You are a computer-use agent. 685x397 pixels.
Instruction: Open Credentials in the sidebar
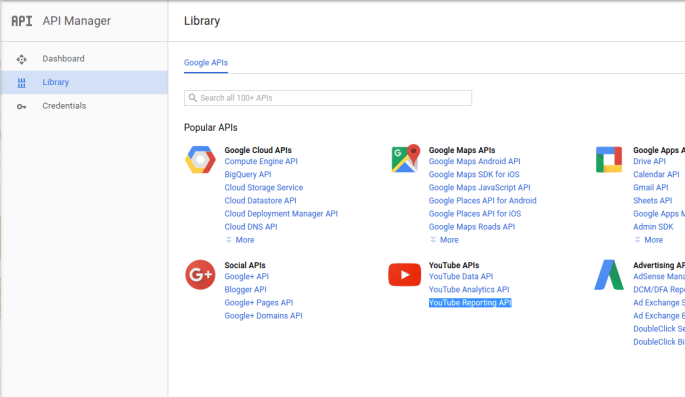64,106
